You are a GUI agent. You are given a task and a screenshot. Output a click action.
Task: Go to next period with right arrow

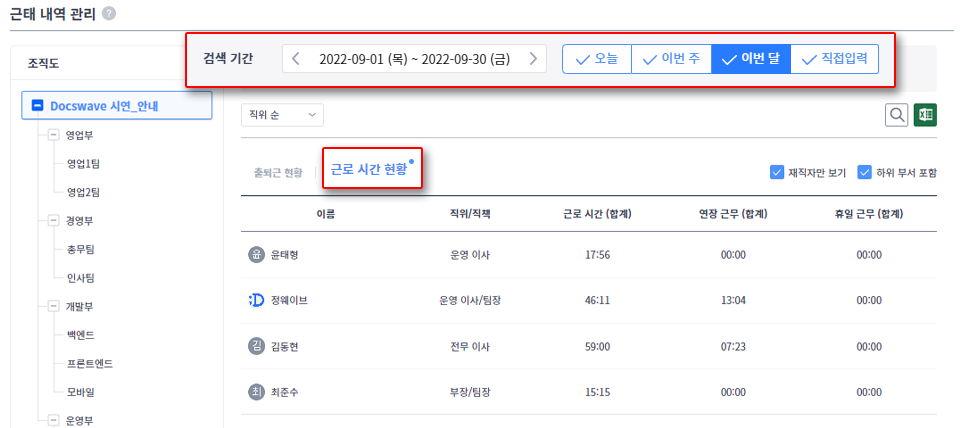point(533,59)
